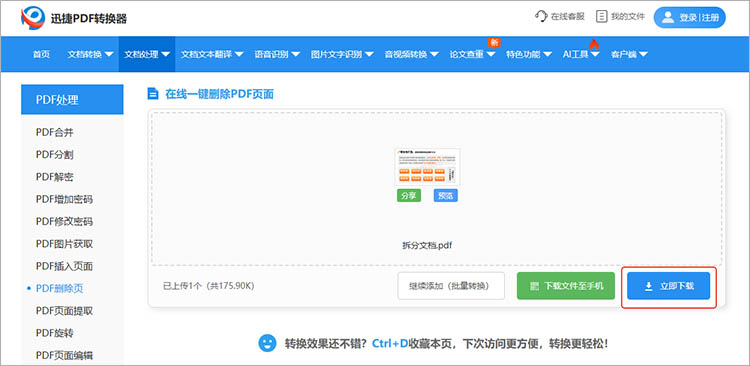Expand the 特色功能 dropdown
The image size is (750, 366).
(x=529, y=55)
